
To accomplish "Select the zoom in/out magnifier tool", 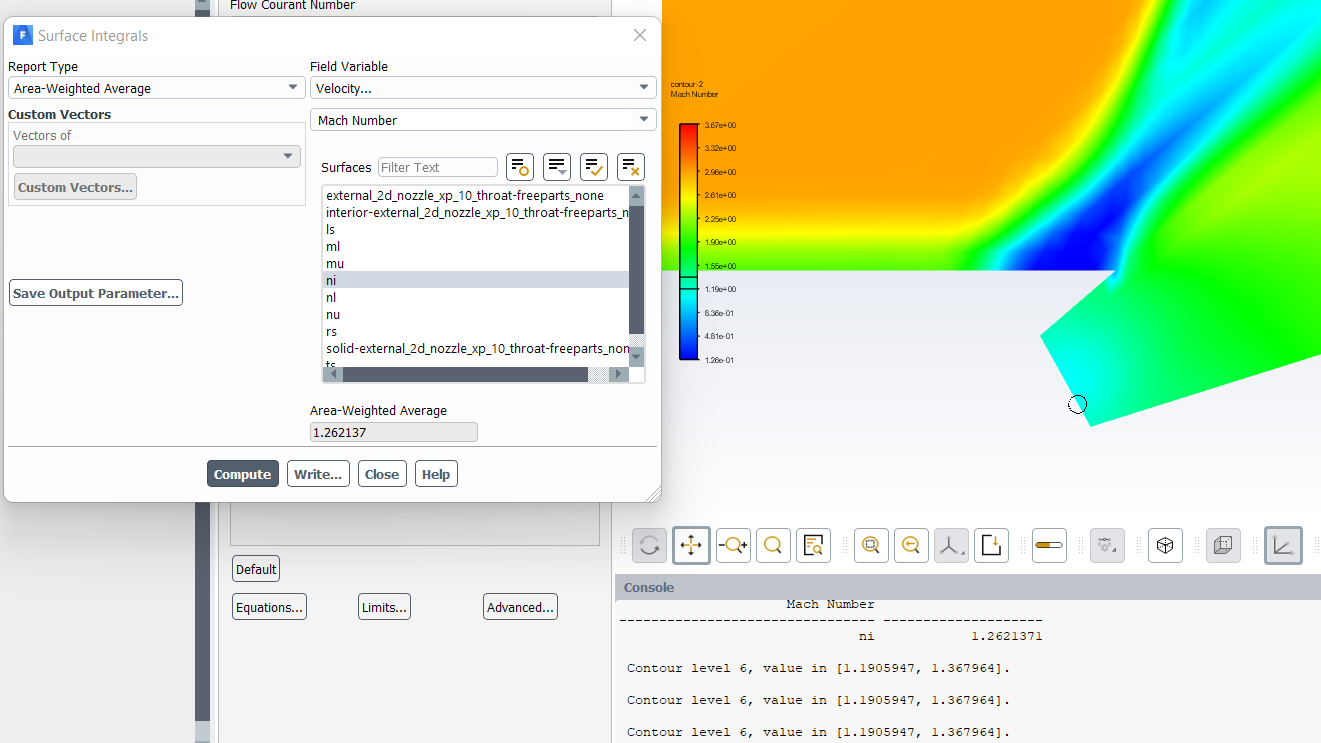I will click(x=733, y=545).
